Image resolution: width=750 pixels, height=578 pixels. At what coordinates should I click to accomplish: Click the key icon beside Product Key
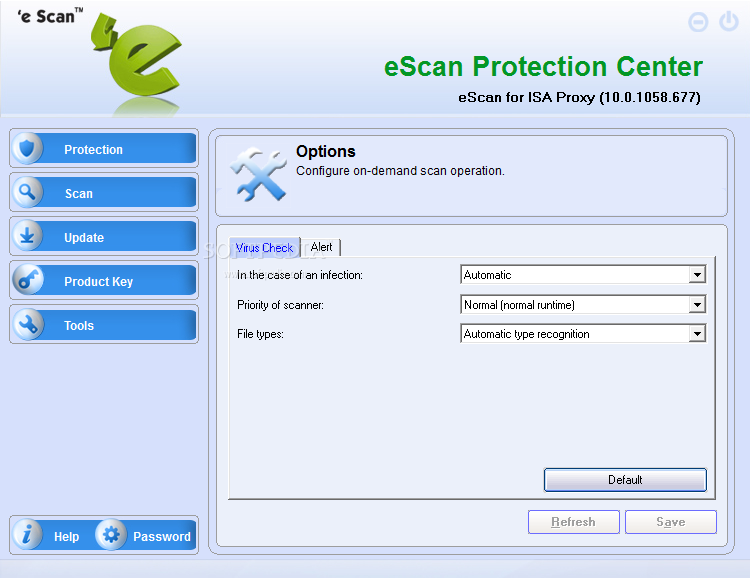tap(27, 280)
